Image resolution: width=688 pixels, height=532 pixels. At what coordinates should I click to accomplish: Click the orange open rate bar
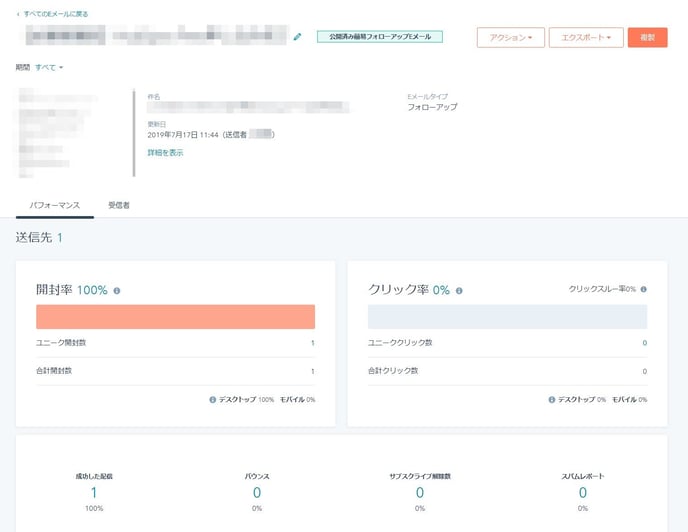[x=176, y=317]
